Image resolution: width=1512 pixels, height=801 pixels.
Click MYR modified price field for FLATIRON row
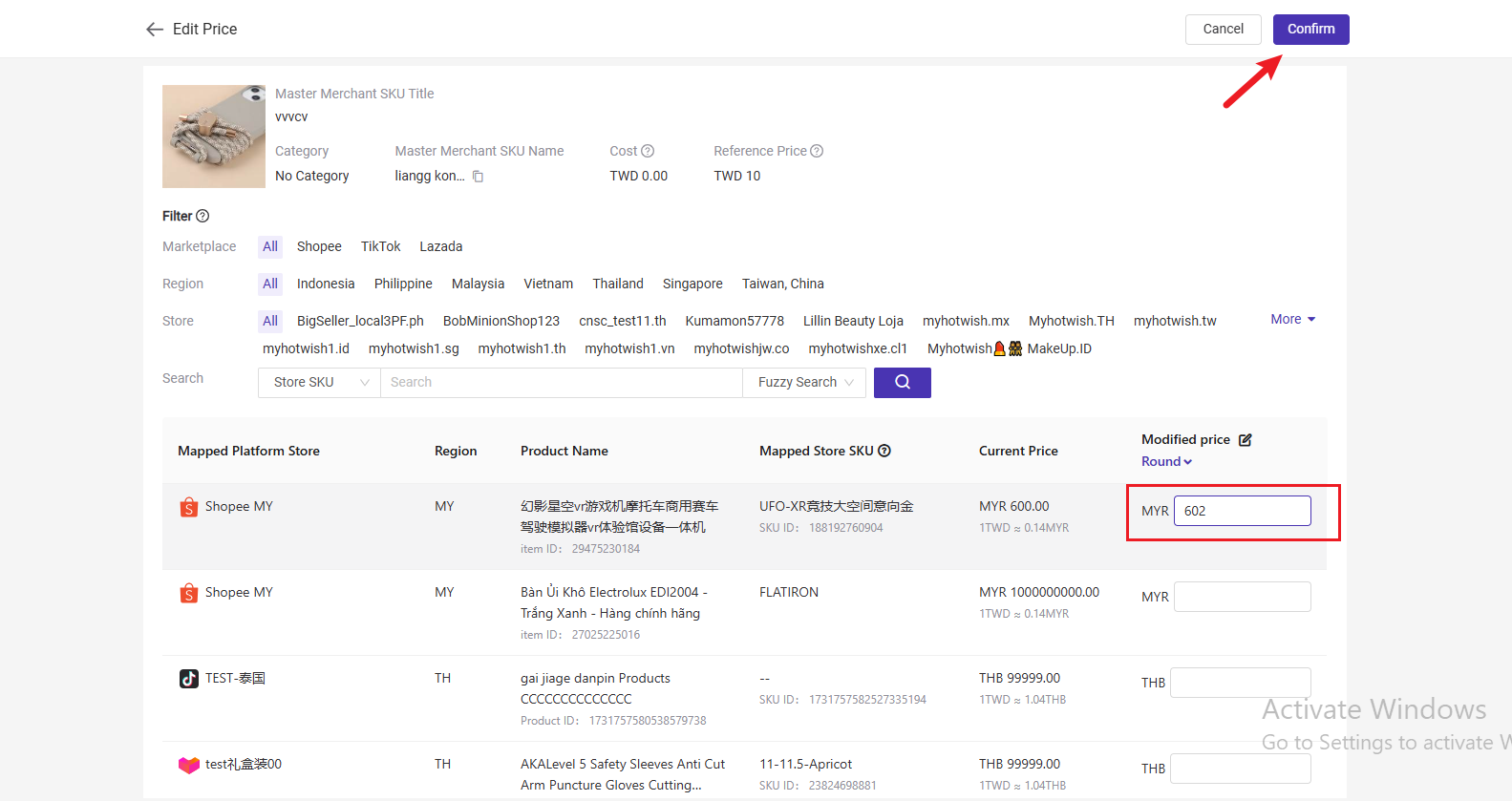point(1242,597)
